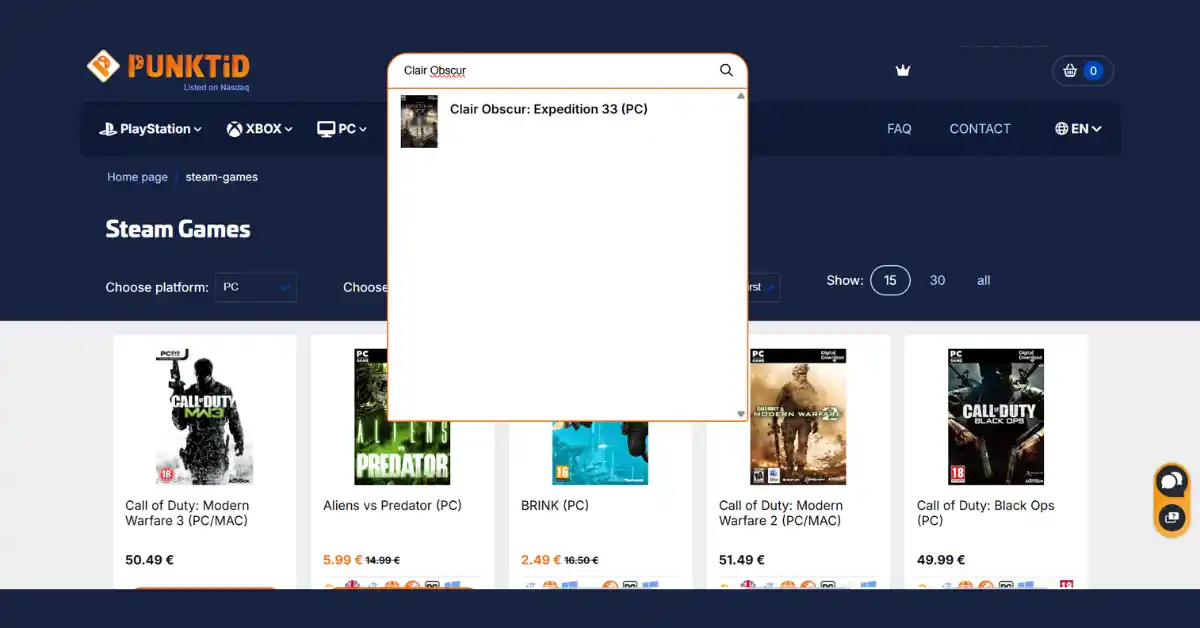Image resolution: width=1200 pixels, height=628 pixels.
Task: Click the Punktid logo
Action: coord(168,69)
